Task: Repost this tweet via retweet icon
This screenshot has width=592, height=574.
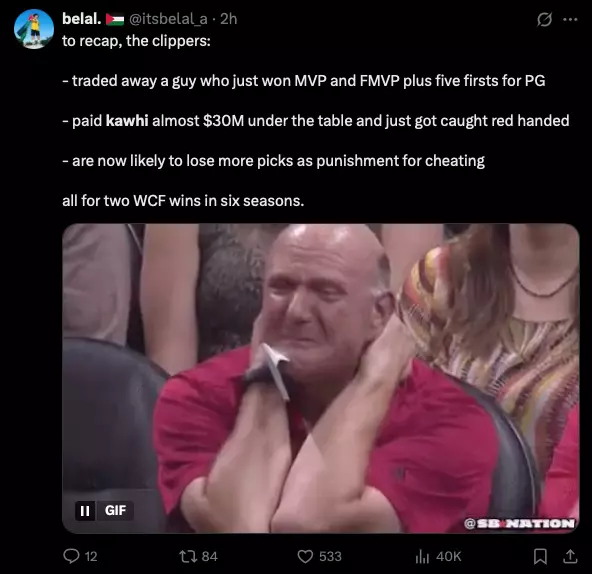Action: point(187,556)
